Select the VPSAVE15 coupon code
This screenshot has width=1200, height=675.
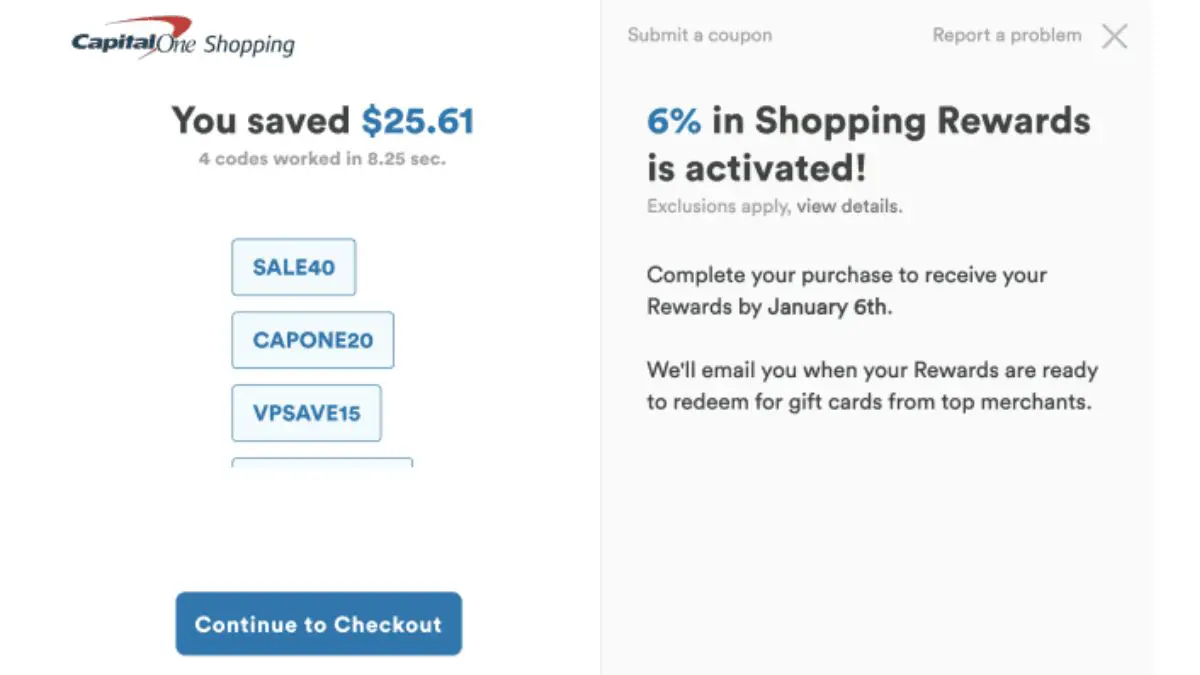[x=306, y=413]
